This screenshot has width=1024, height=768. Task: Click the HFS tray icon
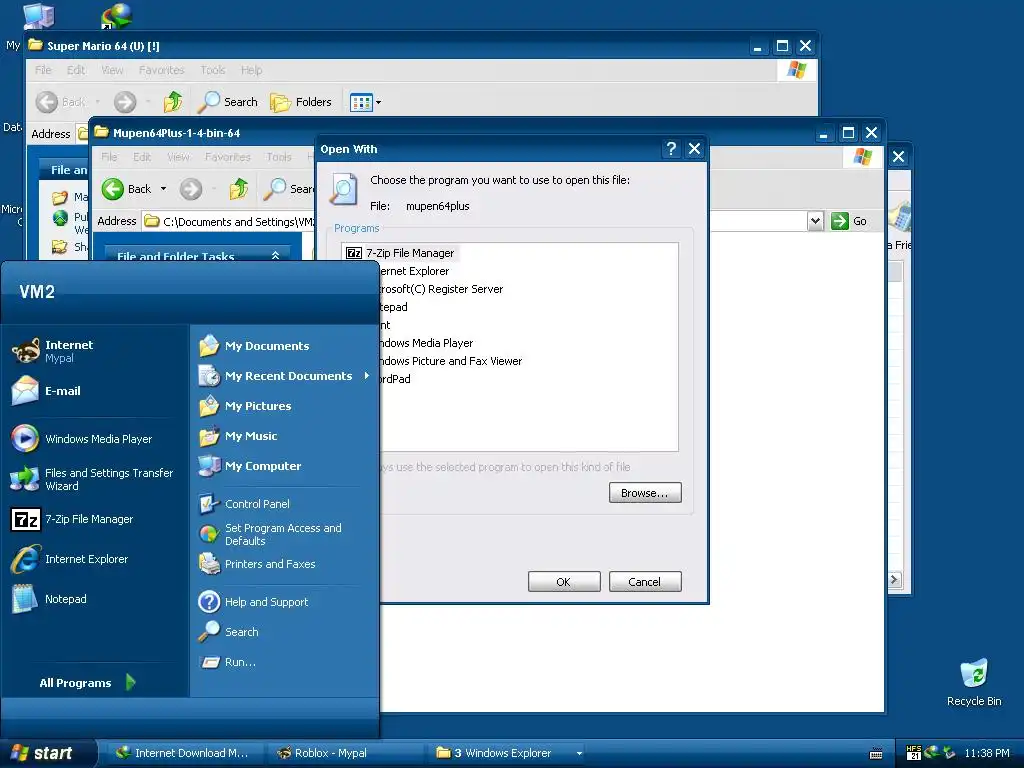coord(914,753)
